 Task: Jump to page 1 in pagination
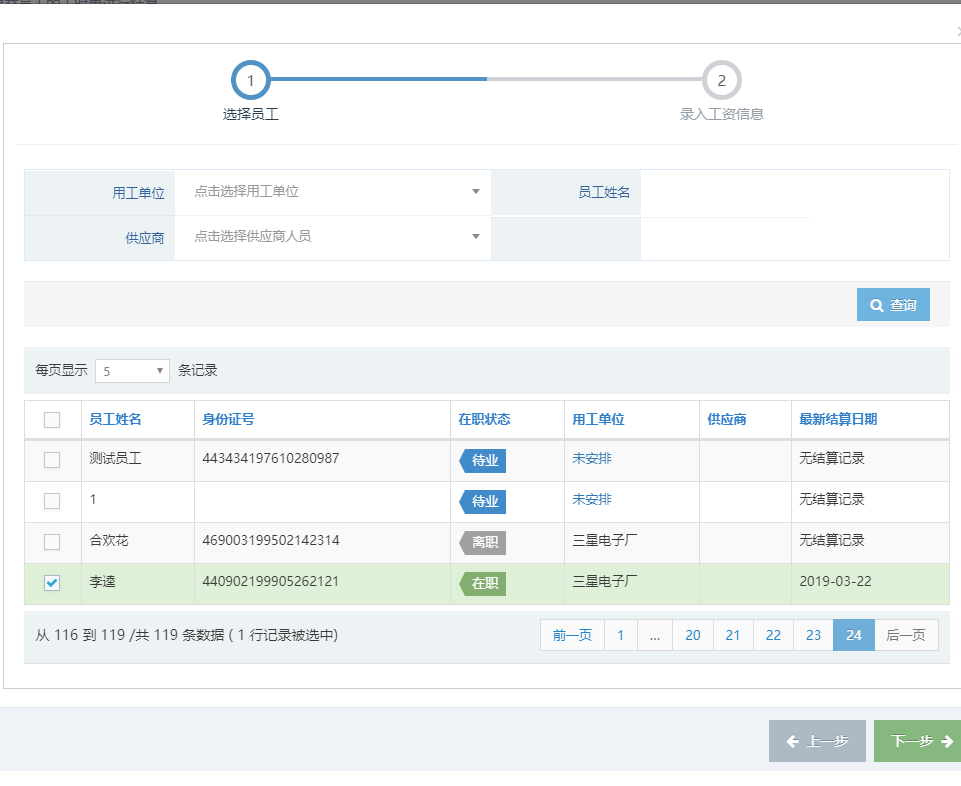(x=620, y=635)
